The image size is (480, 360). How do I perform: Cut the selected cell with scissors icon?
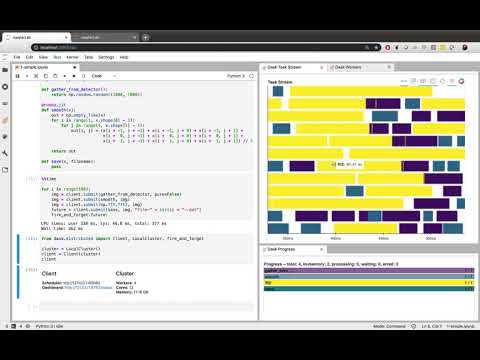(36, 76)
